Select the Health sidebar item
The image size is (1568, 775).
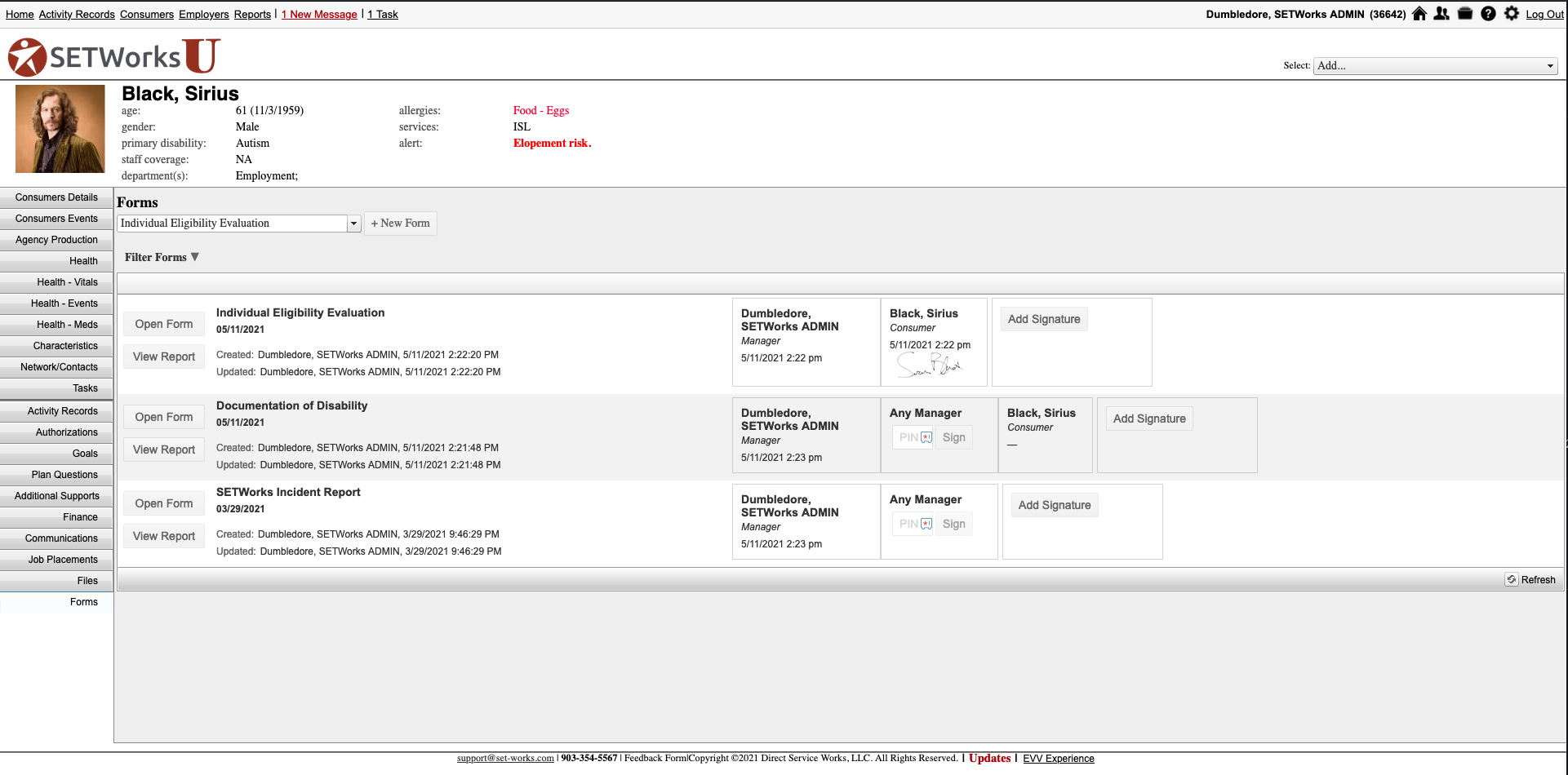tap(56, 261)
